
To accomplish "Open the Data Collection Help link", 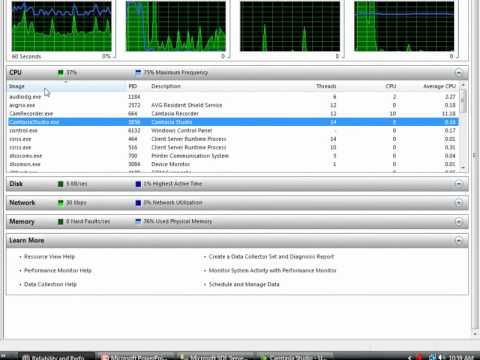I will 50,284.
